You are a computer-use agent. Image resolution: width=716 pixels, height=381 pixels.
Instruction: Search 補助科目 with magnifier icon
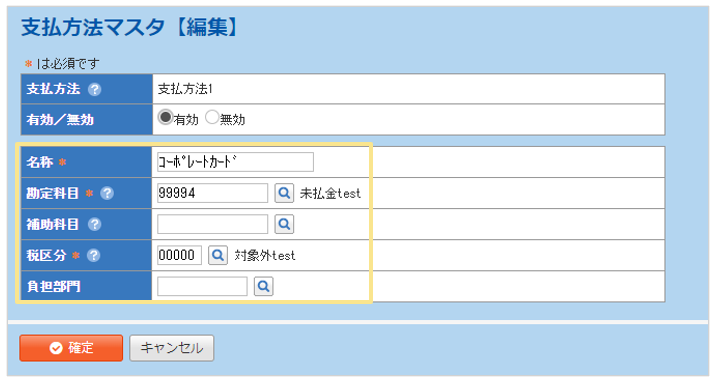pos(284,224)
